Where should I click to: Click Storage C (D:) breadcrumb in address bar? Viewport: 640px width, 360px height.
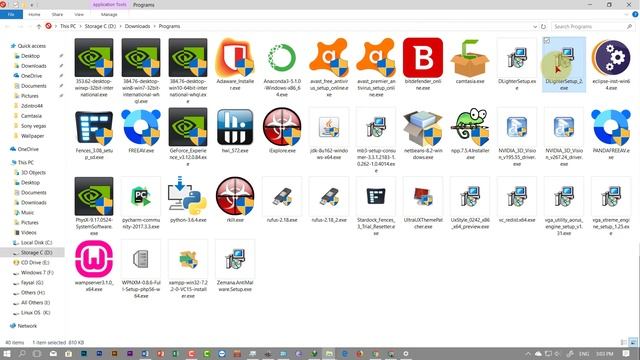pyautogui.click(x=100, y=26)
